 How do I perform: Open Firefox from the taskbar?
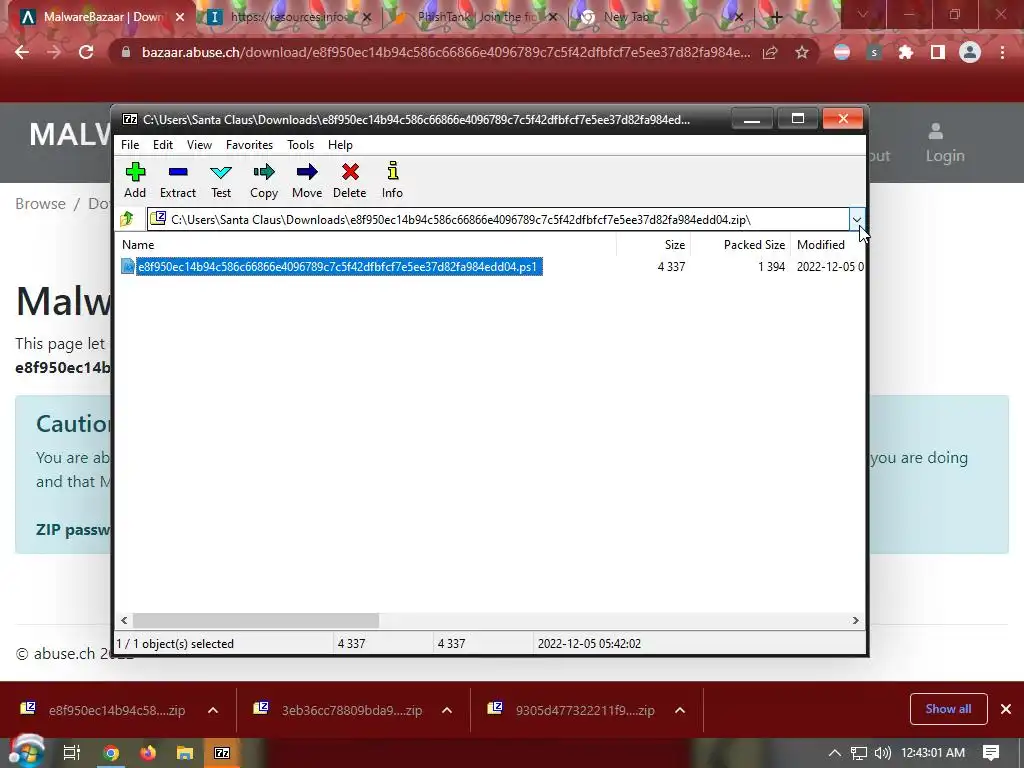[148, 753]
